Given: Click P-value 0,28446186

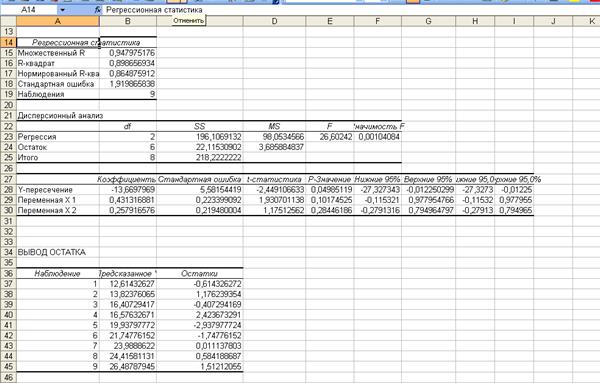Looking at the screenshot, I should point(331,210).
